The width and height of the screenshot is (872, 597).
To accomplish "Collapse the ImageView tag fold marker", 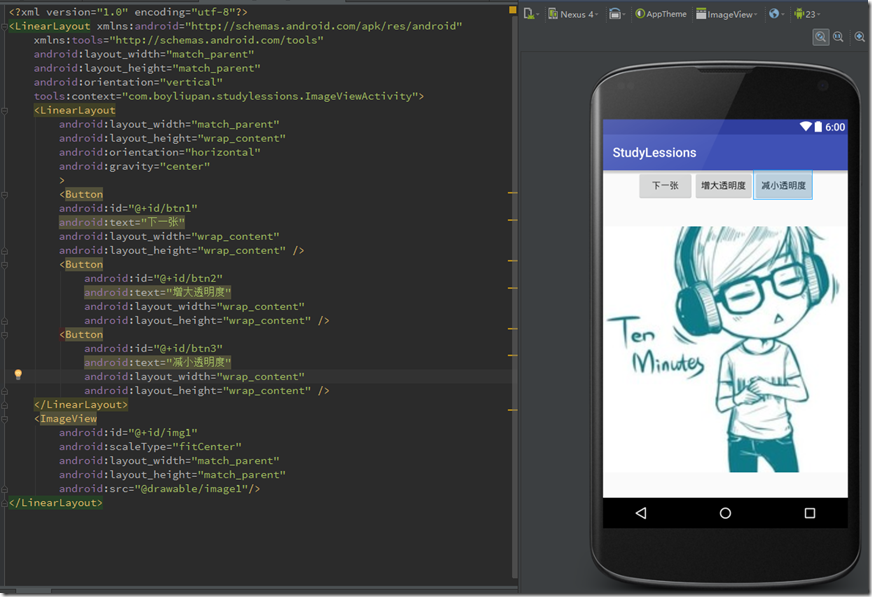I will click(x=5, y=419).
